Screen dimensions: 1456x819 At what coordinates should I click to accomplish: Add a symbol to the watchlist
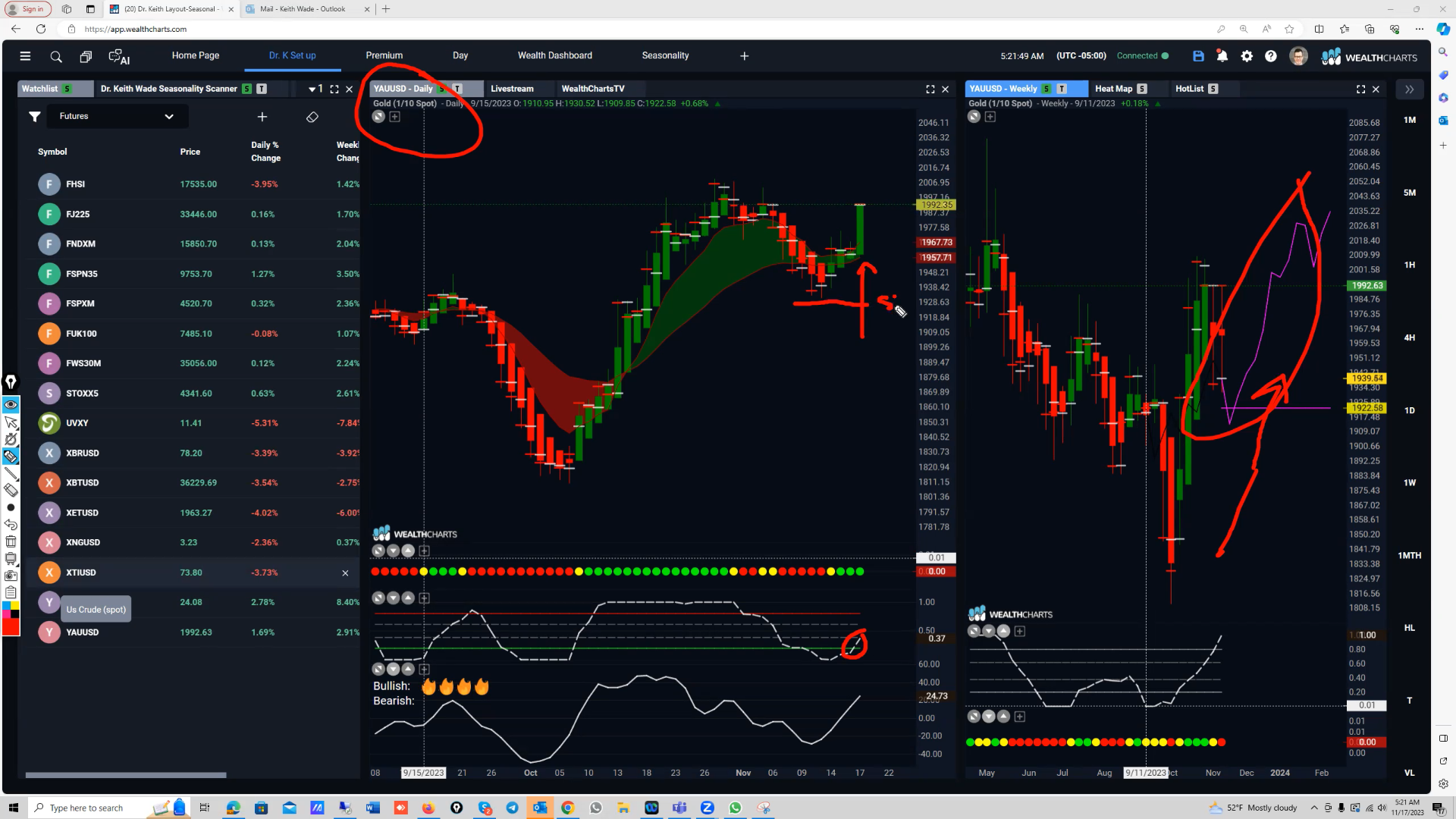click(x=262, y=117)
